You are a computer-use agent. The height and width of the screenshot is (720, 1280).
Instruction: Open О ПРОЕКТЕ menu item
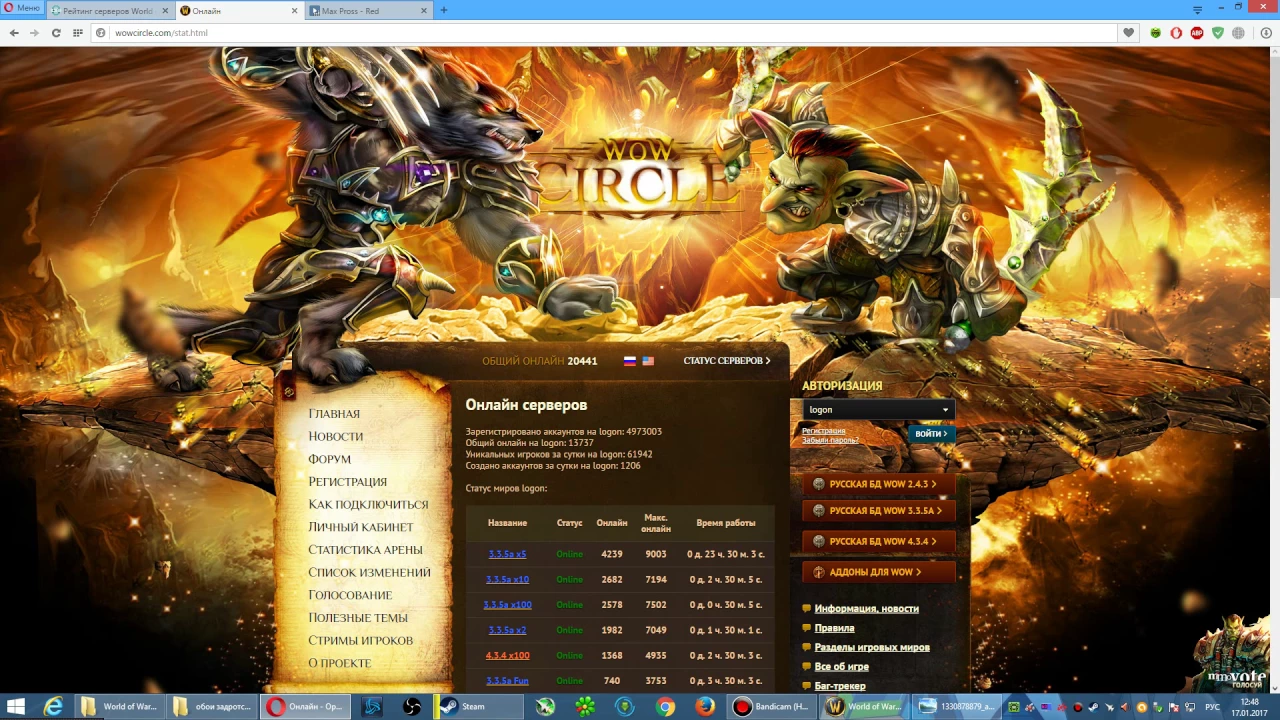coord(340,664)
